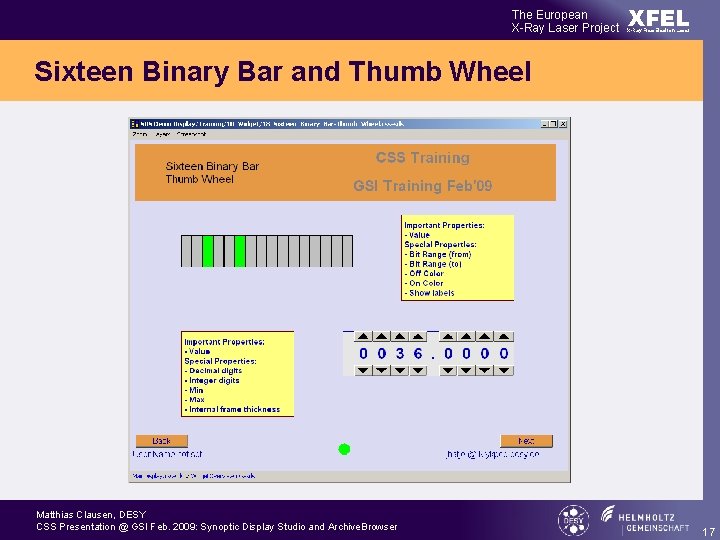Click Bit Range (from) in the properties note
Screen dimensions: 720x540
coord(438,254)
